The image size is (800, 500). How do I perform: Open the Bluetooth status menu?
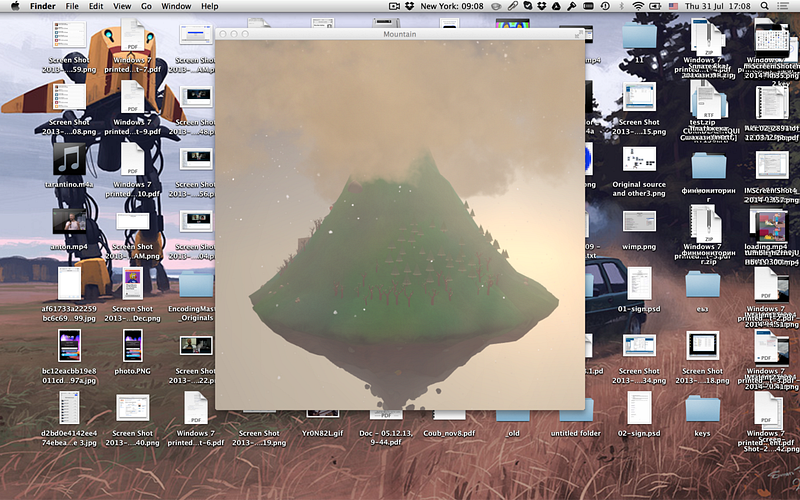click(621, 6)
